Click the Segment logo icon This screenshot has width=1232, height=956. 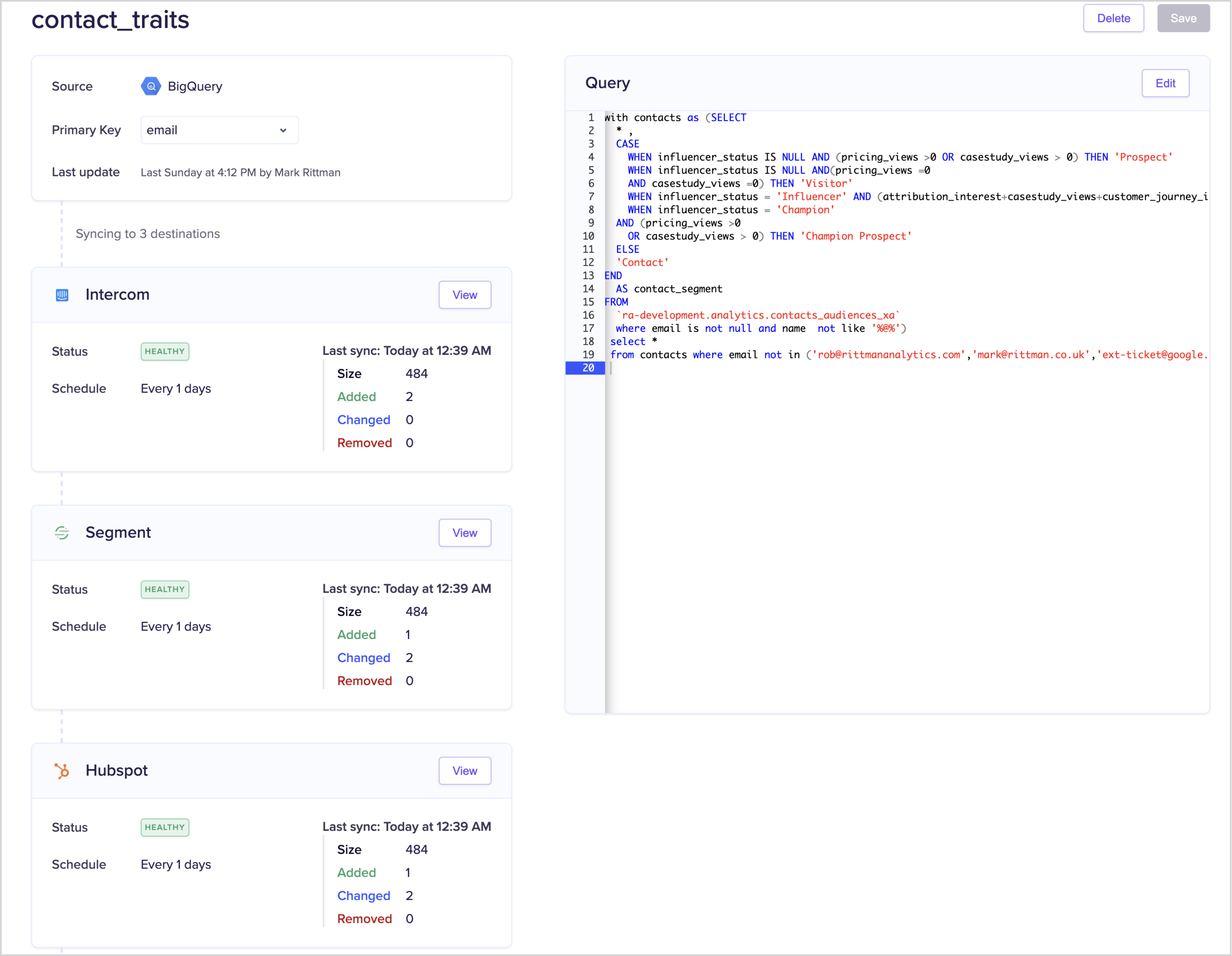pyautogui.click(x=62, y=533)
